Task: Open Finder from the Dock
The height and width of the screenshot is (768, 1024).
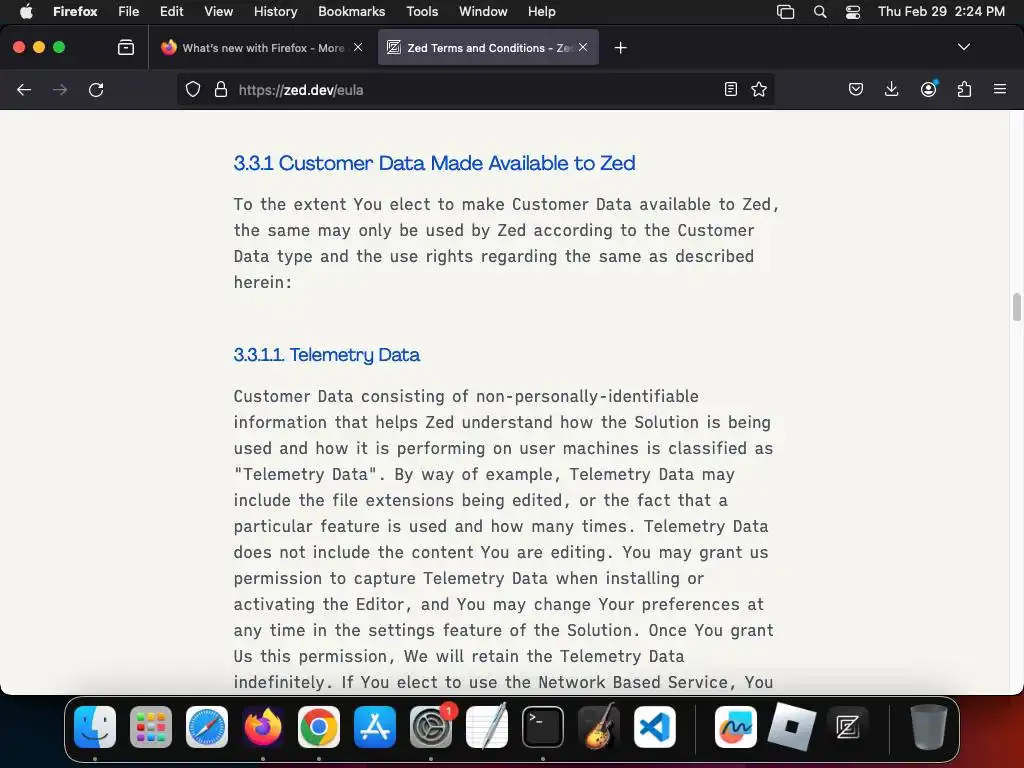Action: tap(95, 727)
